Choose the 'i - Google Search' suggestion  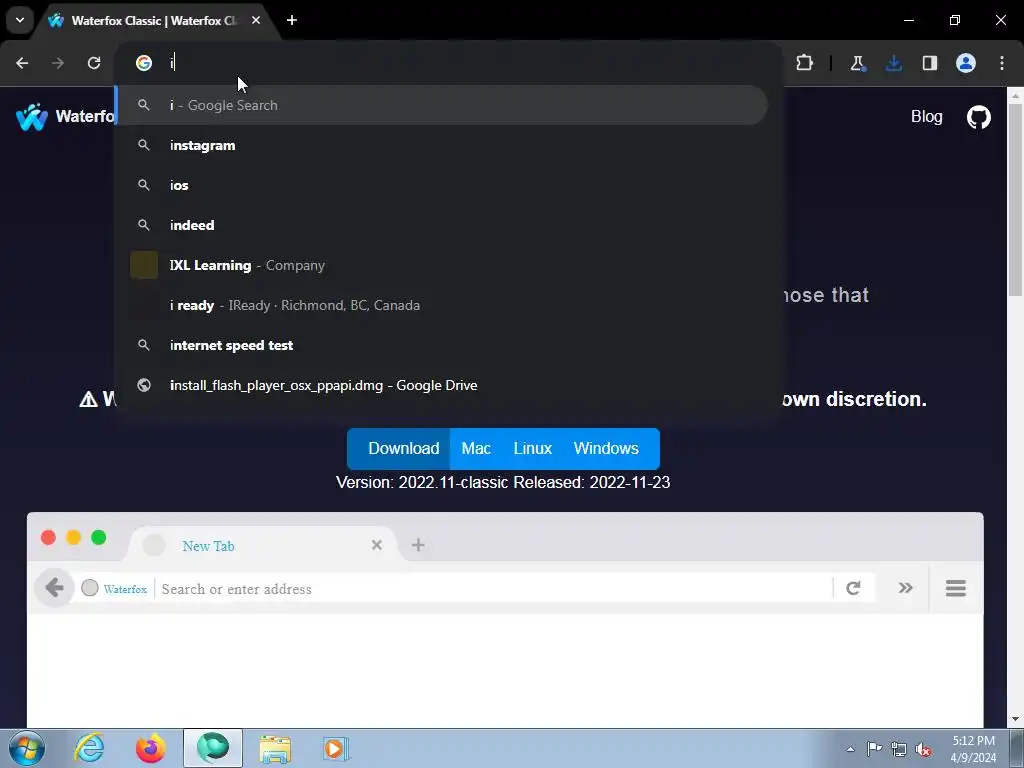(x=441, y=105)
